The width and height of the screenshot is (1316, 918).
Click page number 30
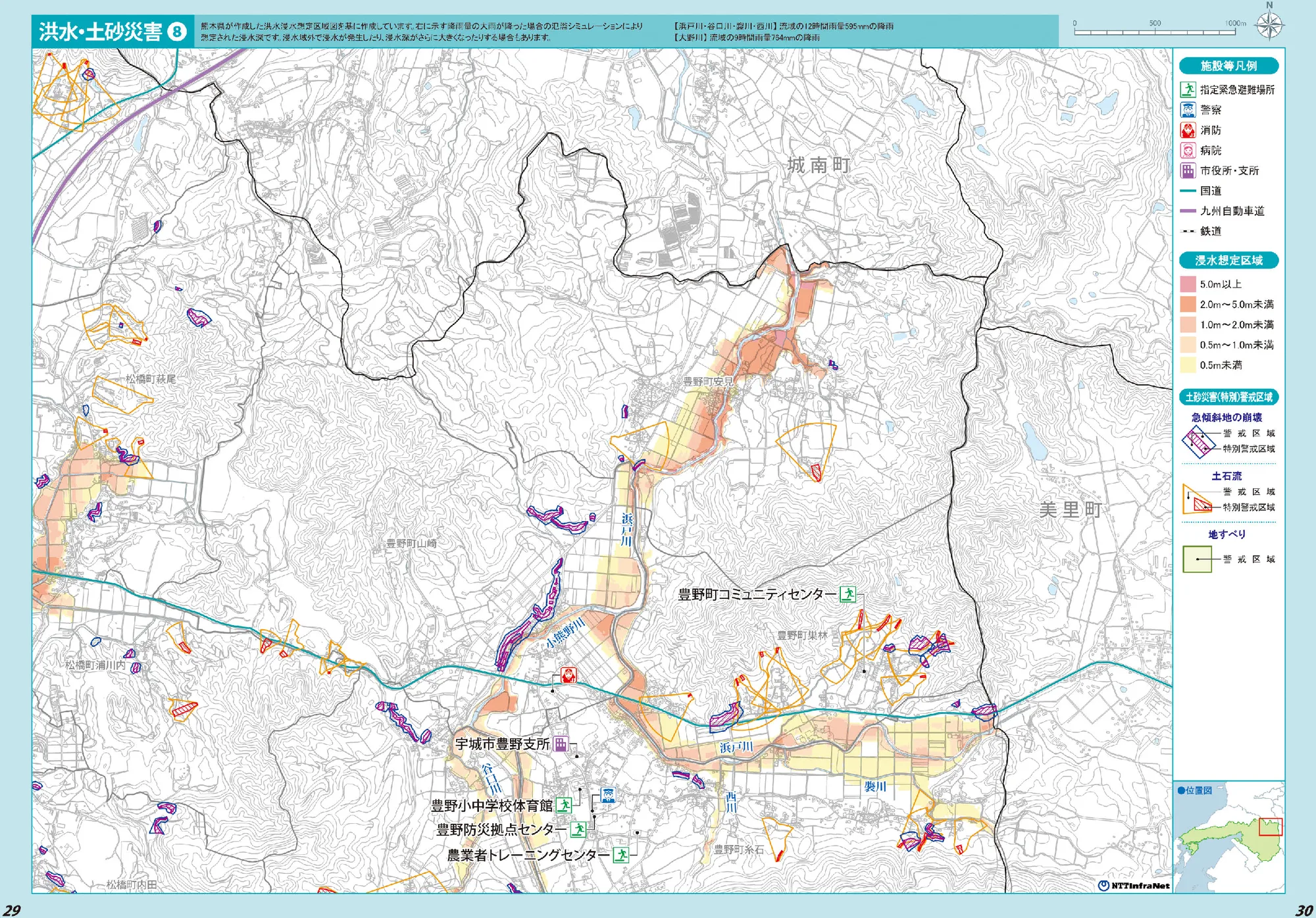click(x=1303, y=910)
